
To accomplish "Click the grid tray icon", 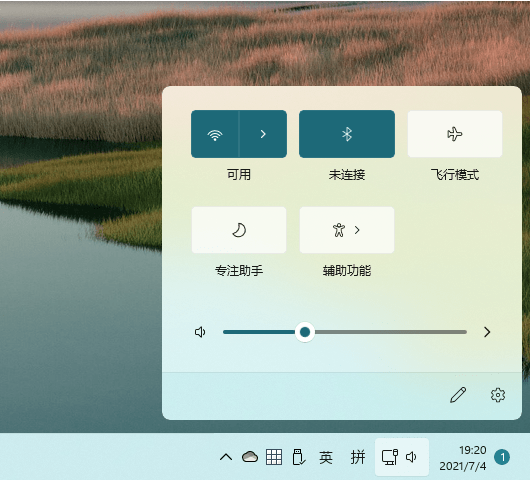I will click(274, 457).
